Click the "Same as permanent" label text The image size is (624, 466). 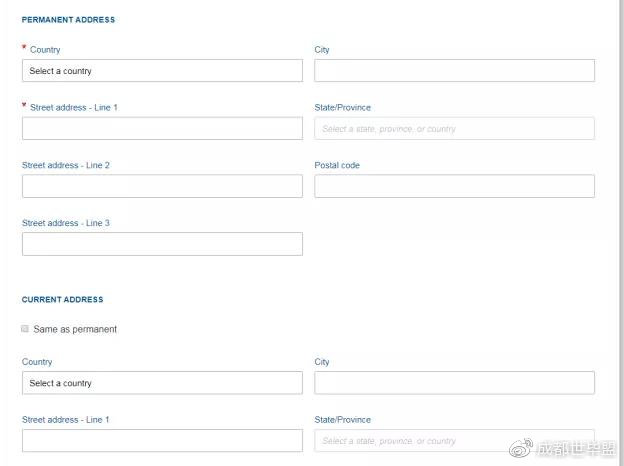coord(75,329)
